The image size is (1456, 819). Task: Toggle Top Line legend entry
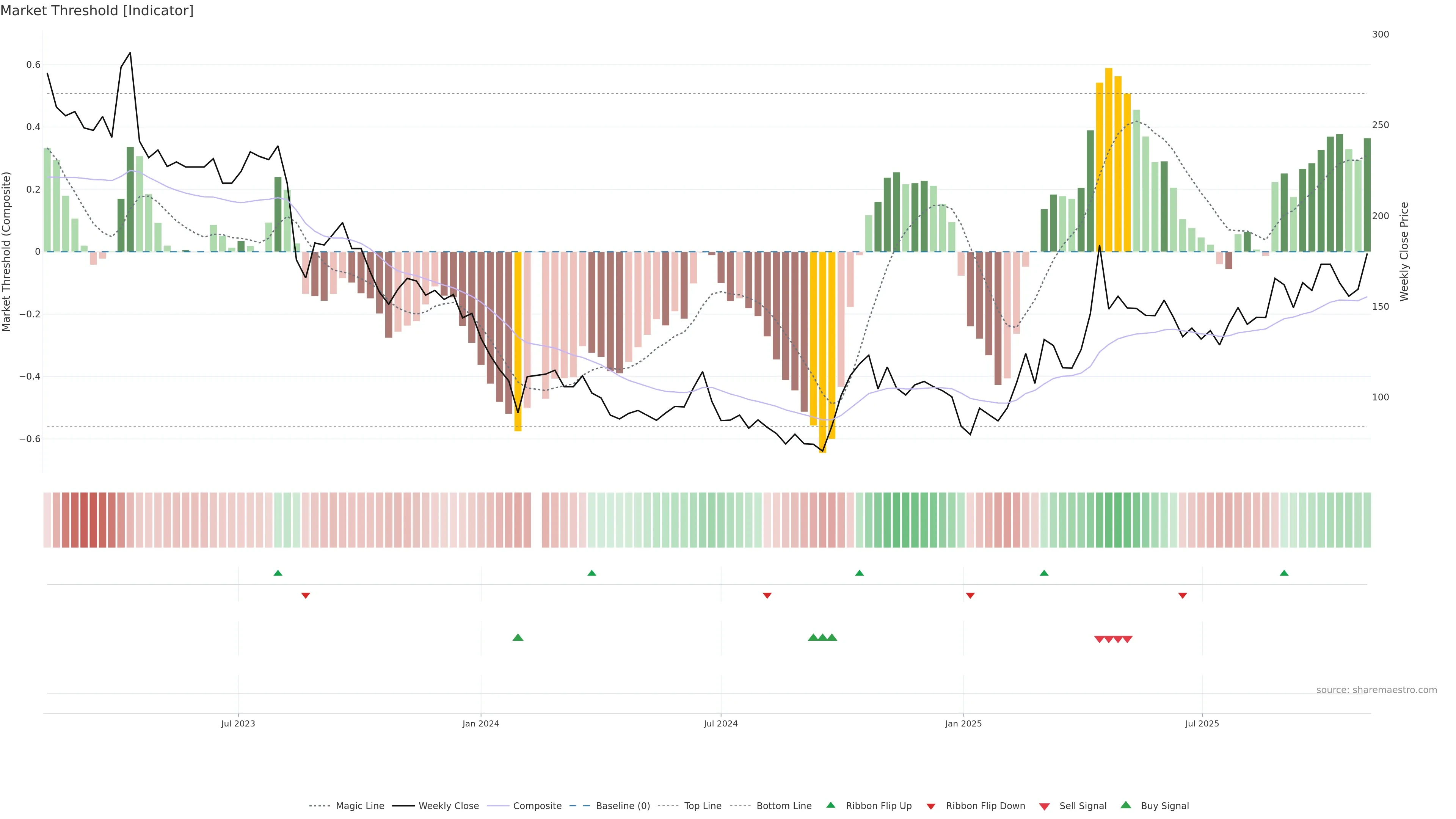[x=703, y=806]
